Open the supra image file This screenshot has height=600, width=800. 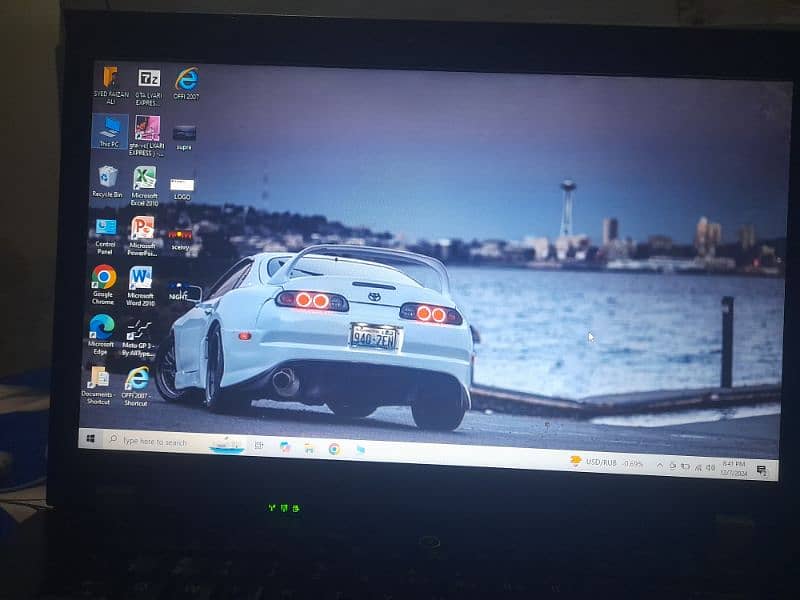tap(184, 133)
